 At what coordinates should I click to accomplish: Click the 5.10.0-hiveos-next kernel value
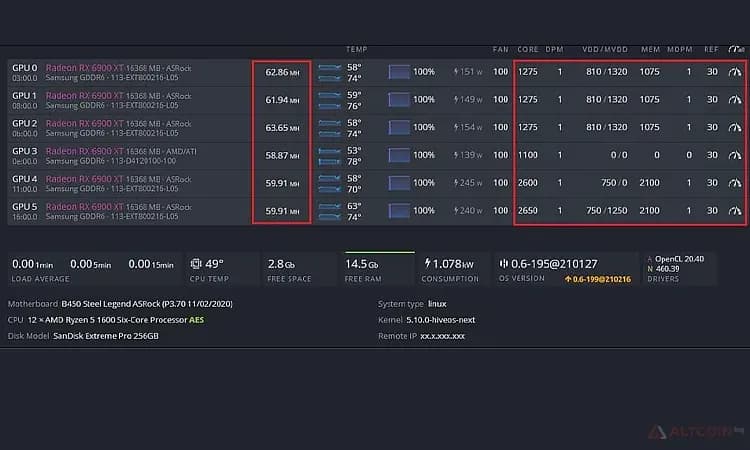[441, 319]
